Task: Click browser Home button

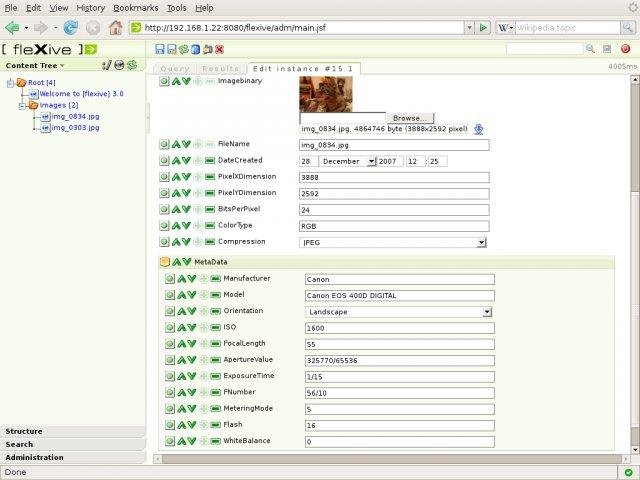Action: pos(116,27)
